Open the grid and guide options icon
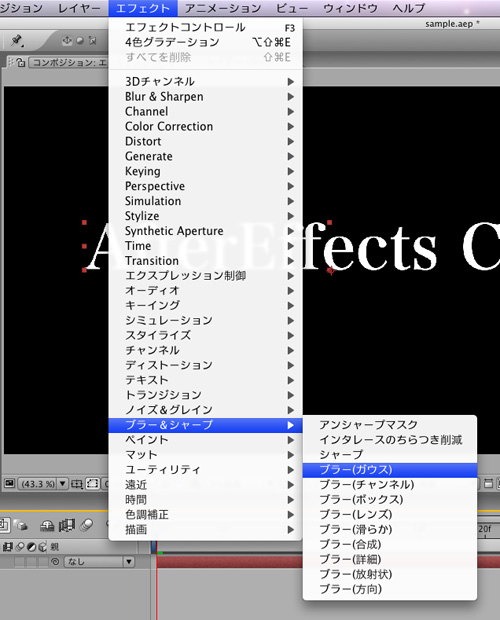 [77, 484]
